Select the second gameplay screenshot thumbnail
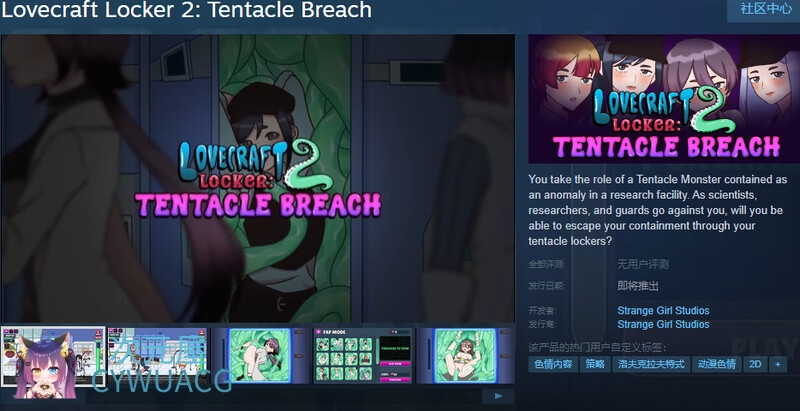 coord(158,356)
